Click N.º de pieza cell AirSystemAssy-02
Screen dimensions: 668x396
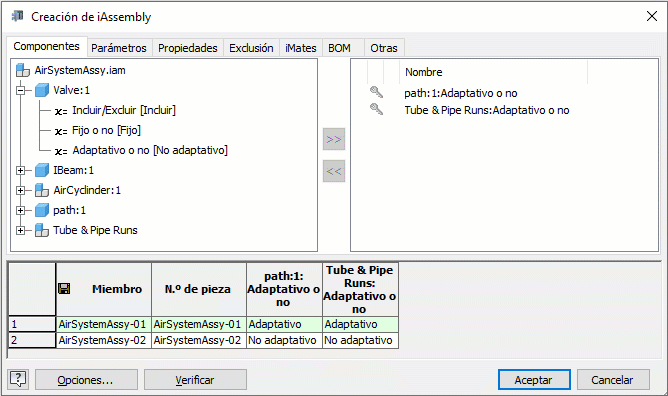[199, 340]
